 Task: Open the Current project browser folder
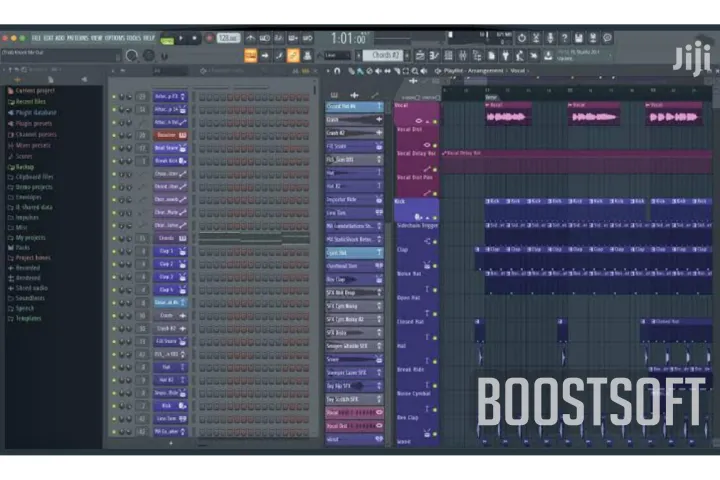point(30,91)
